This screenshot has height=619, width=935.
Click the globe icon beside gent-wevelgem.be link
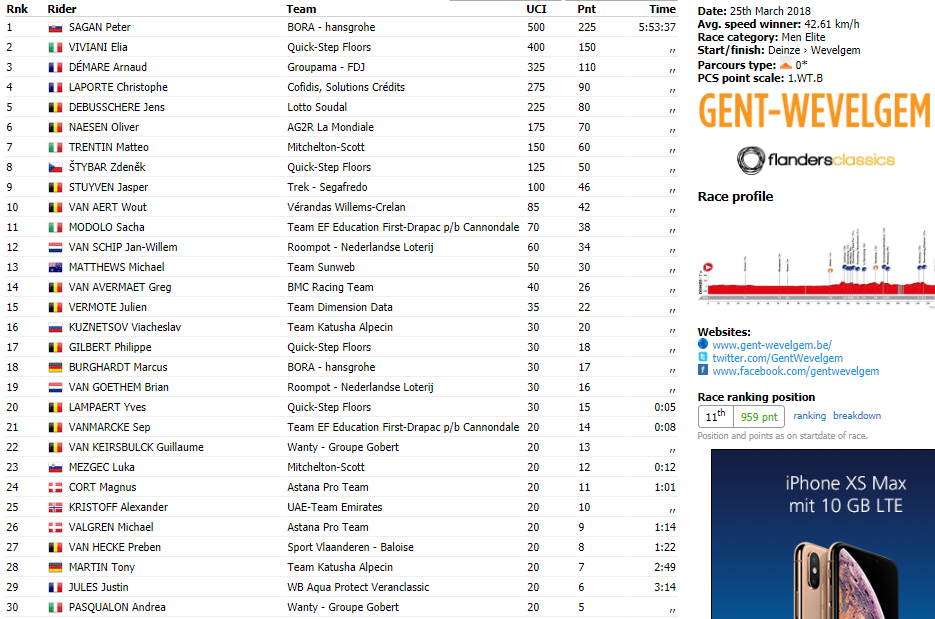click(x=703, y=343)
